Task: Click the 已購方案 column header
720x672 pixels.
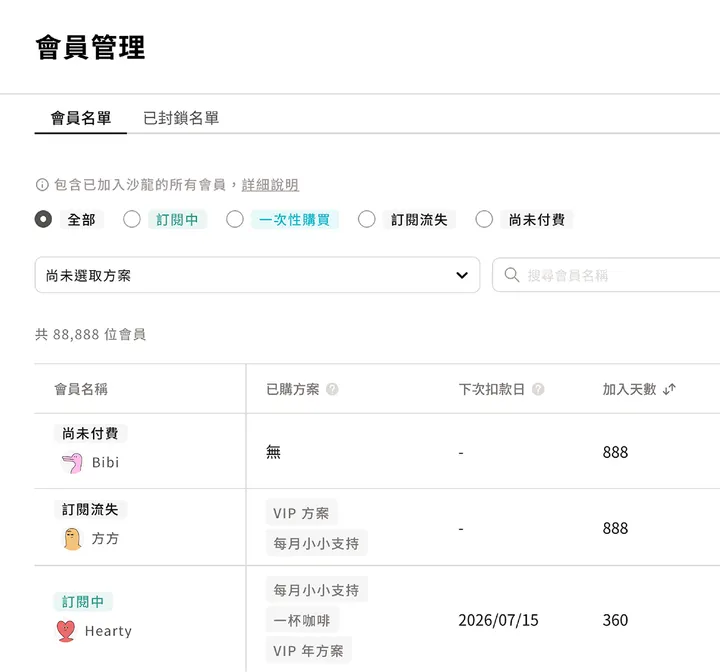Action: coord(292,389)
